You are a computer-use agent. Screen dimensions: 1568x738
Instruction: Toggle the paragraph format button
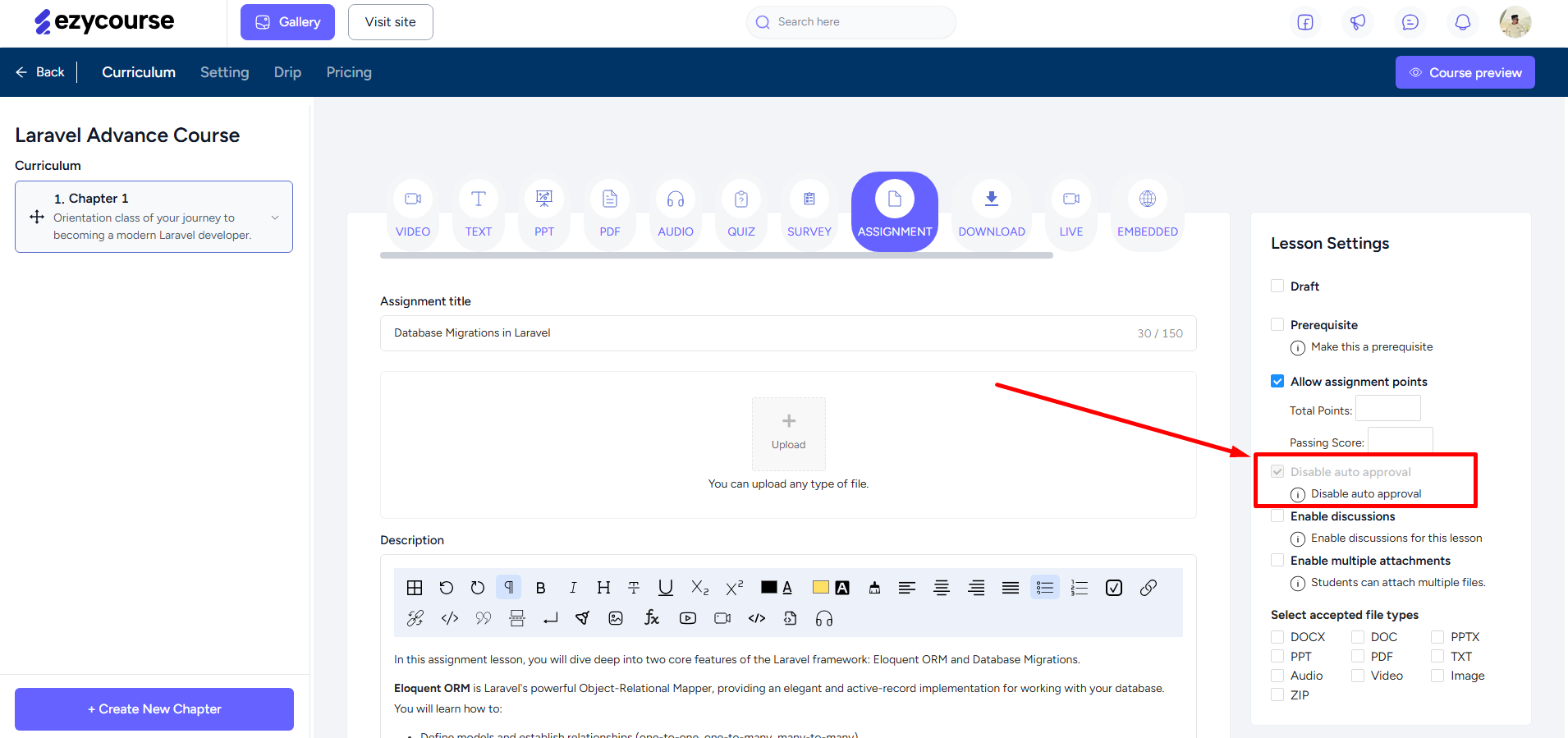(x=509, y=588)
